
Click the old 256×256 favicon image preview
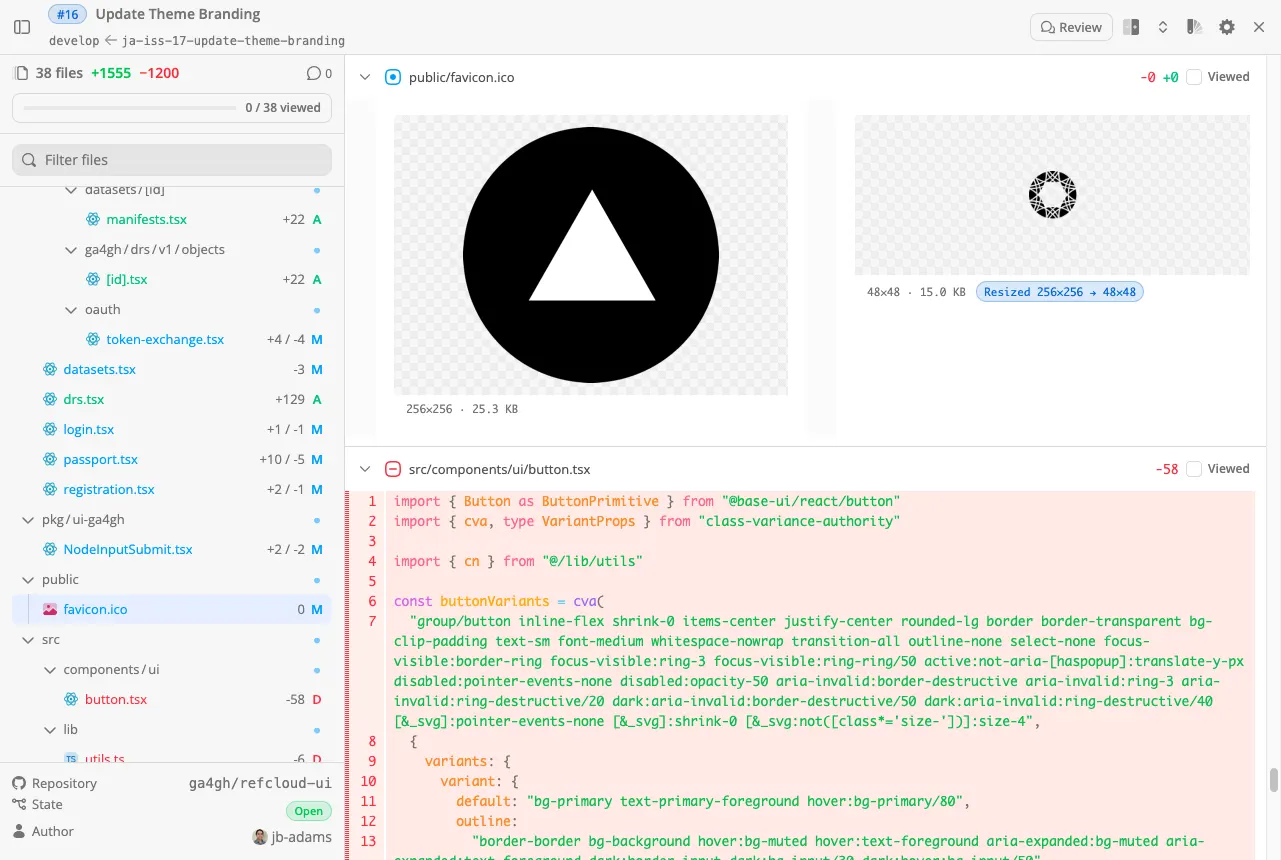(x=591, y=255)
